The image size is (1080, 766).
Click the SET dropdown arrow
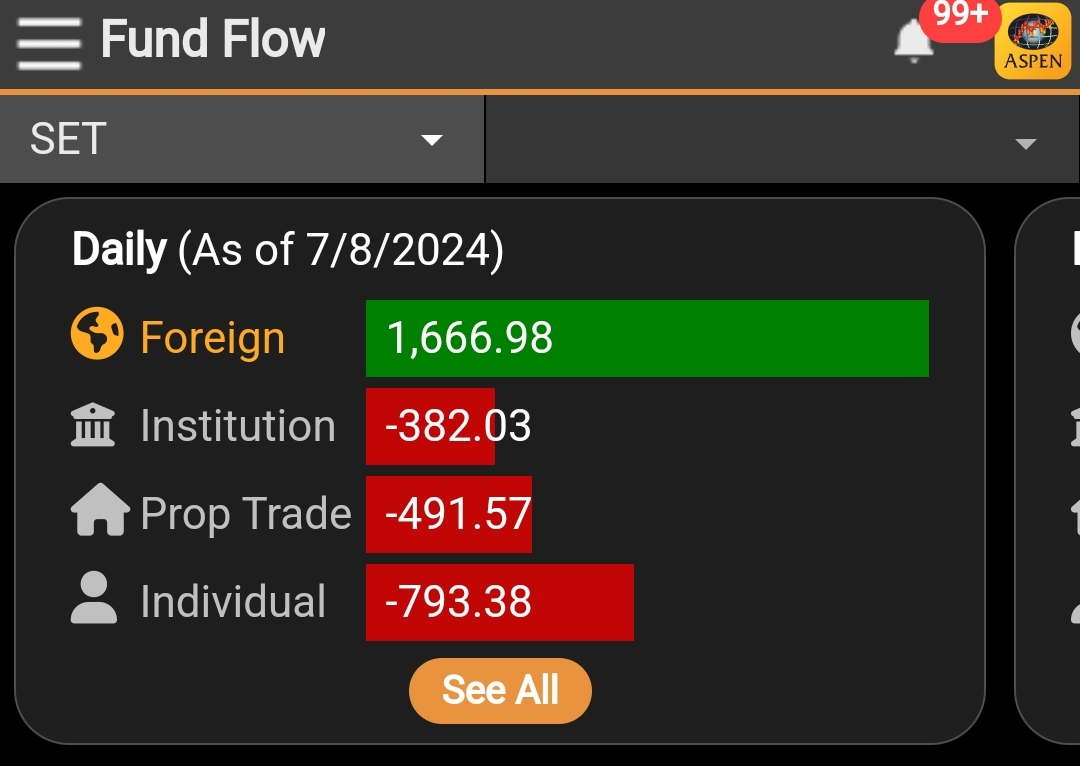tap(431, 140)
